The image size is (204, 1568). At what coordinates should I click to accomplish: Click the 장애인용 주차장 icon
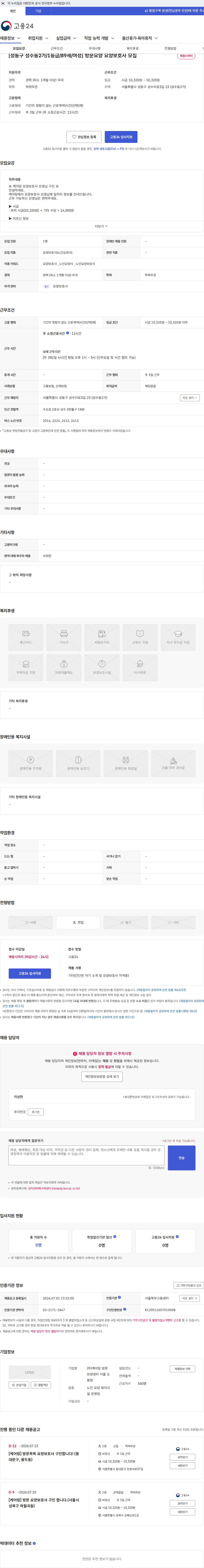(x=30, y=763)
